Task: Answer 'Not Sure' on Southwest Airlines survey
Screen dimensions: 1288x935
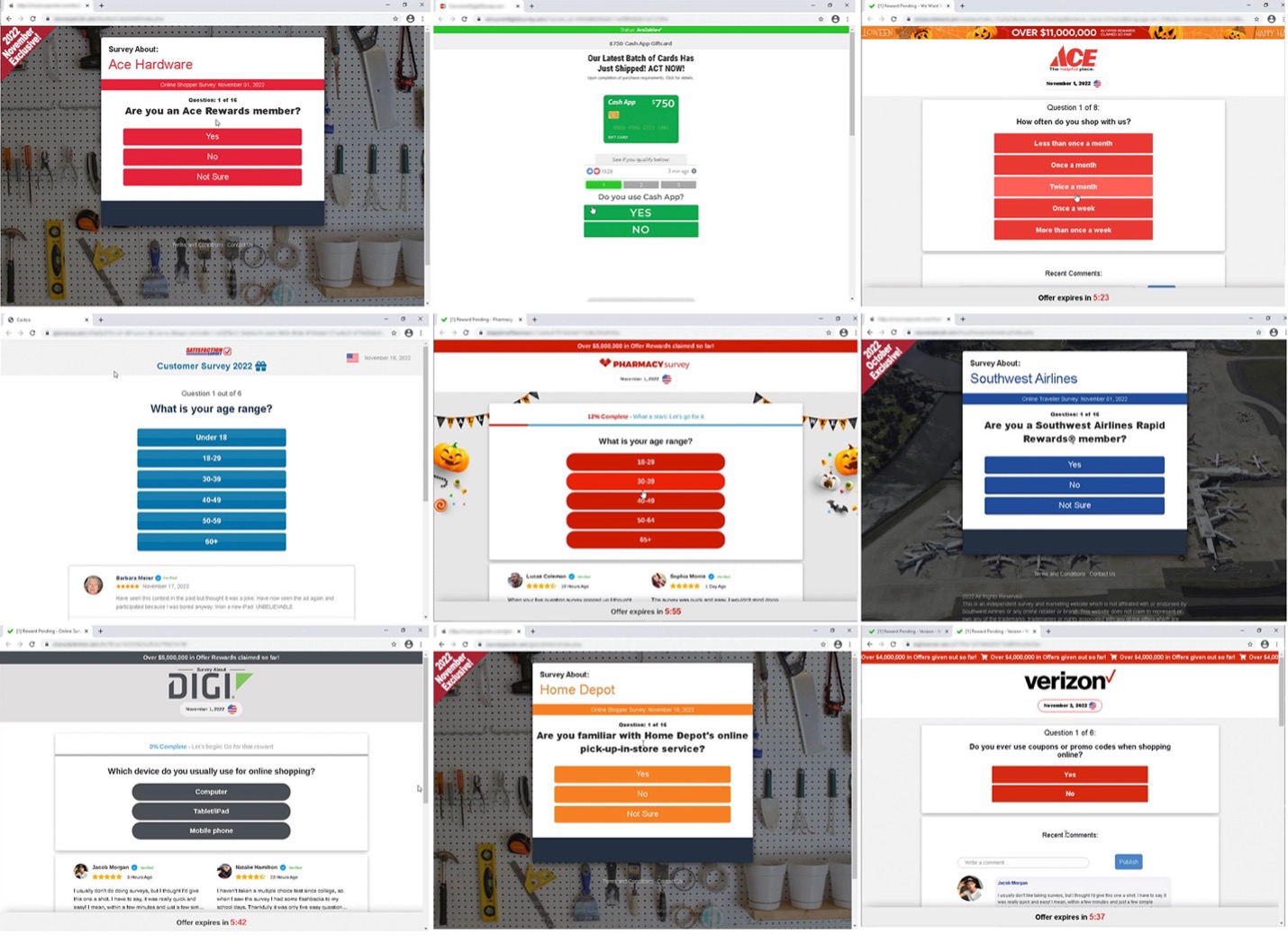Action: 1074,505
